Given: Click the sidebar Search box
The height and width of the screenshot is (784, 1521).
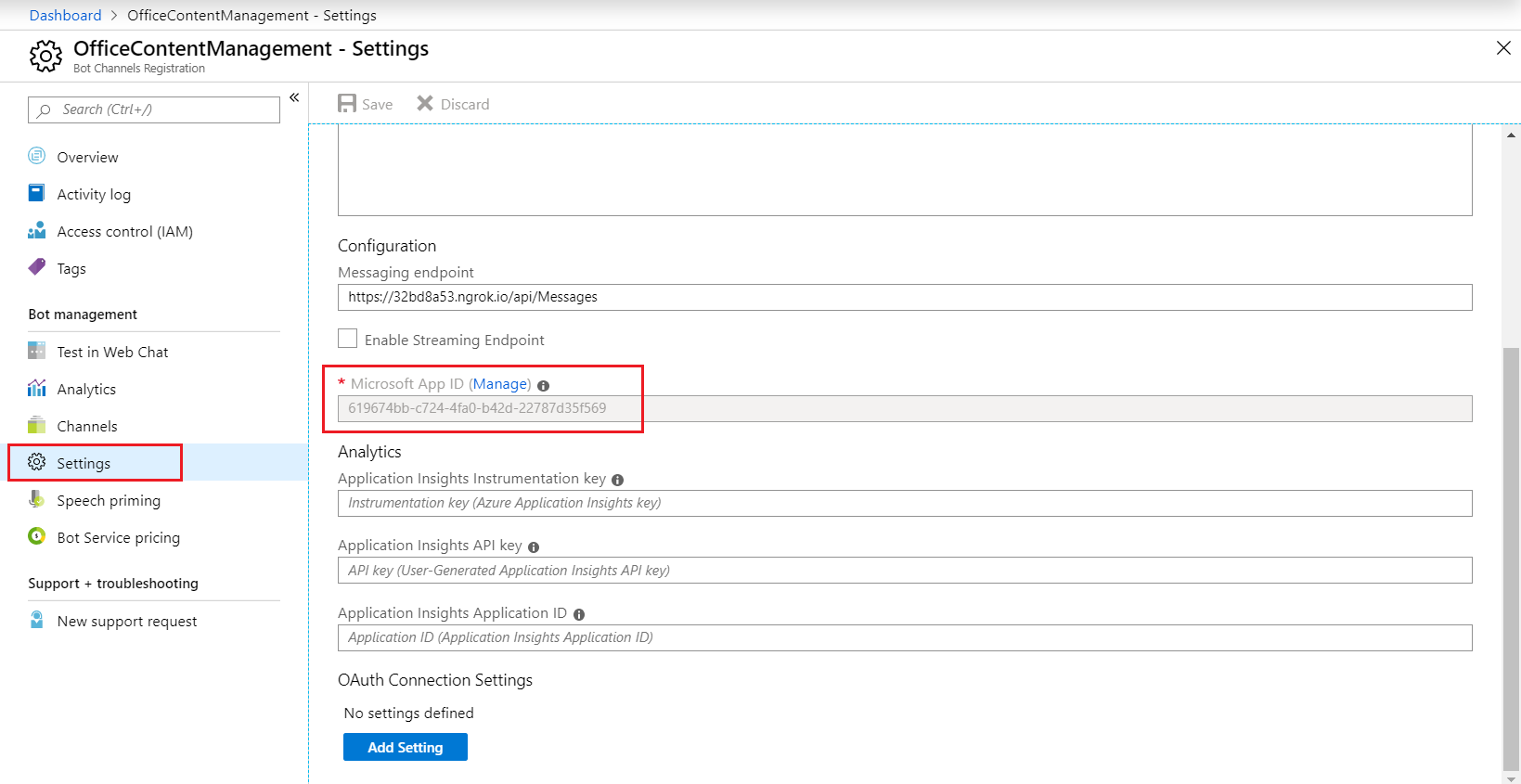Looking at the screenshot, I should (154, 109).
